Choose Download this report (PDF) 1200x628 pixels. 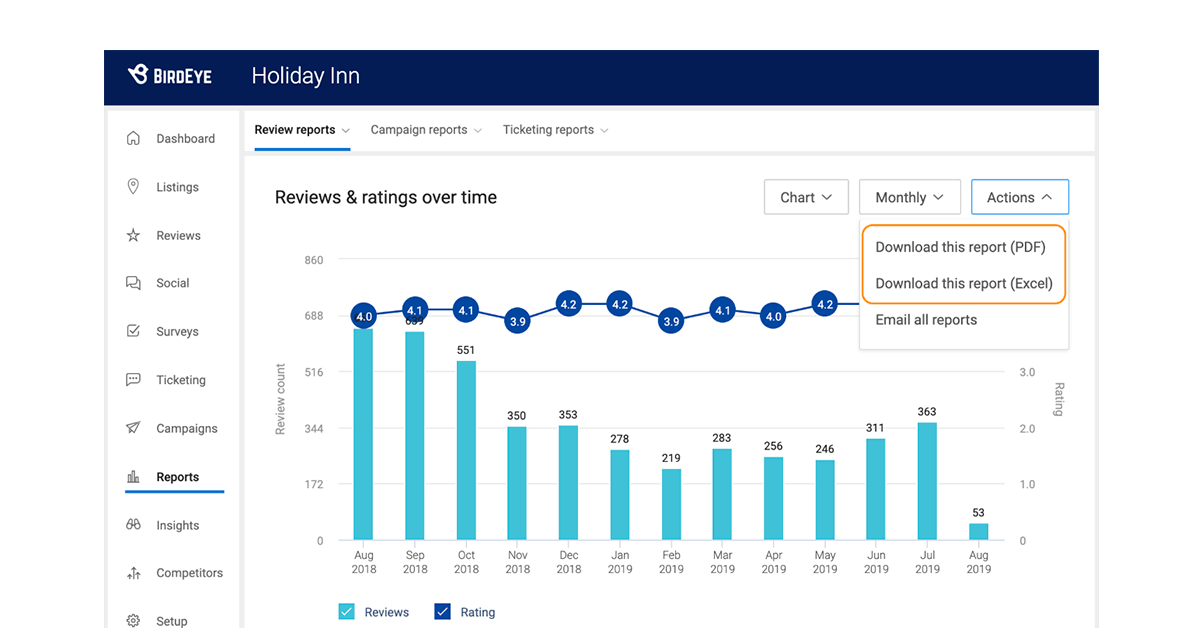tap(960, 247)
